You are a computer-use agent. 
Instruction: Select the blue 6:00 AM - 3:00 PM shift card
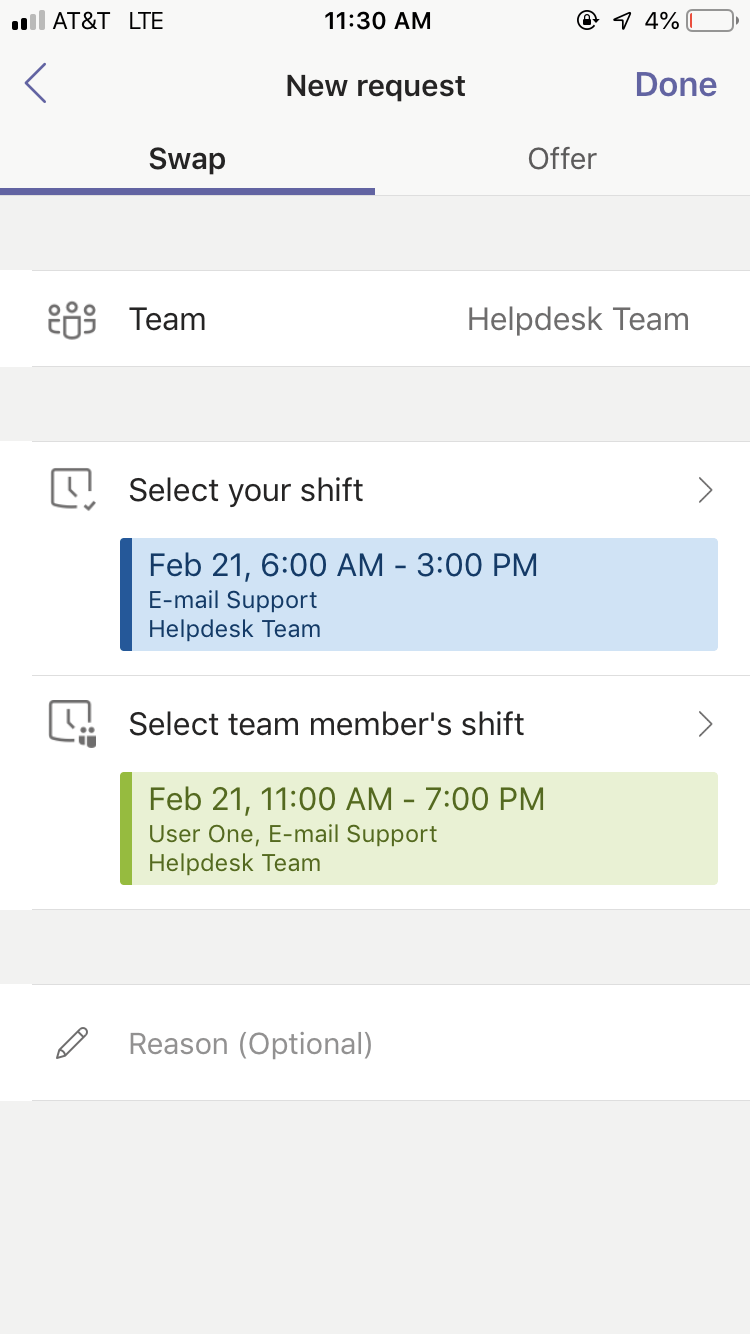click(x=418, y=595)
